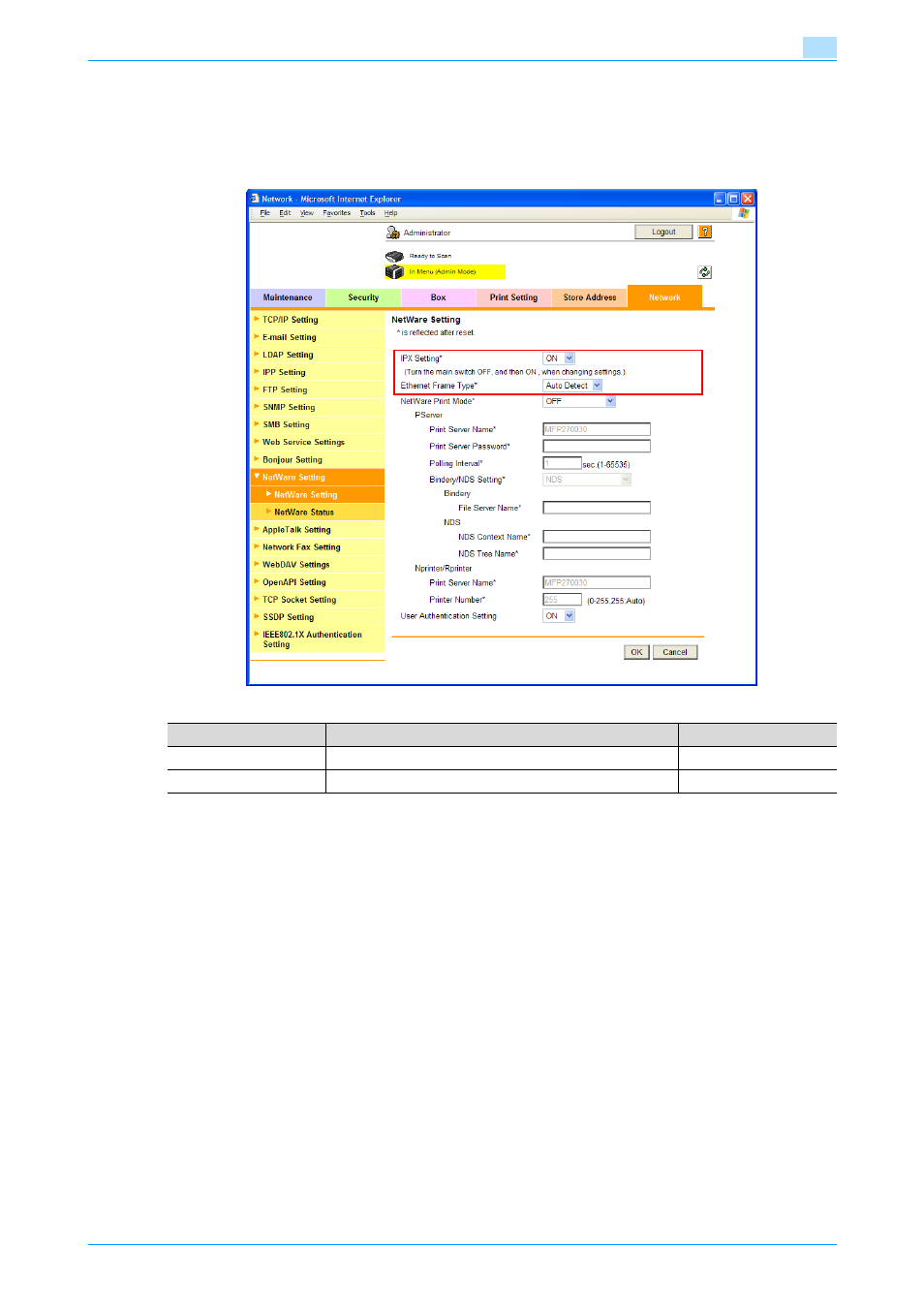Switch to the Maintenance tab
This screenshot has width=924, height=1308.
pos(288,297)
